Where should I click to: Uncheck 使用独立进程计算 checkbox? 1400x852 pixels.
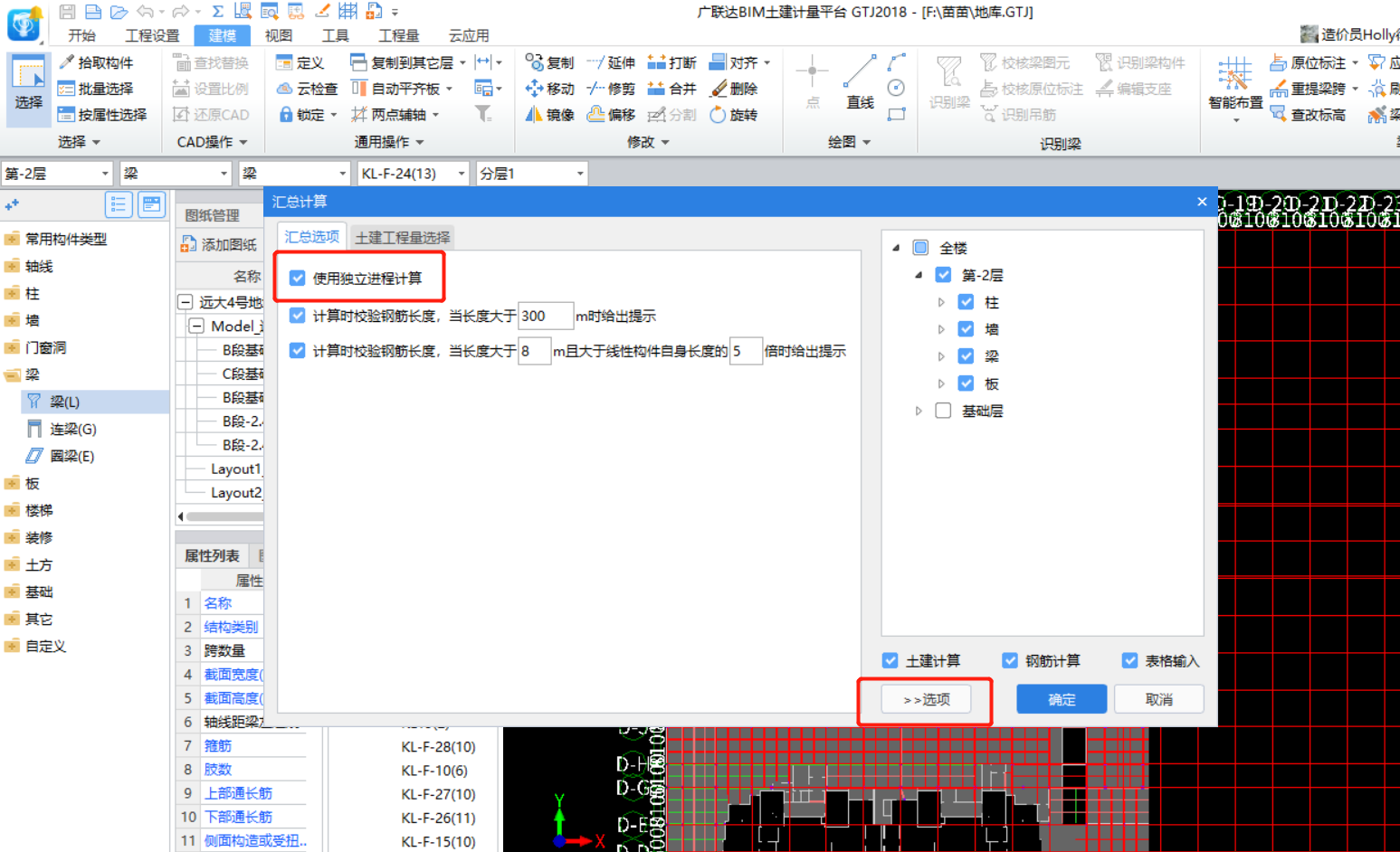pos(297,278)
